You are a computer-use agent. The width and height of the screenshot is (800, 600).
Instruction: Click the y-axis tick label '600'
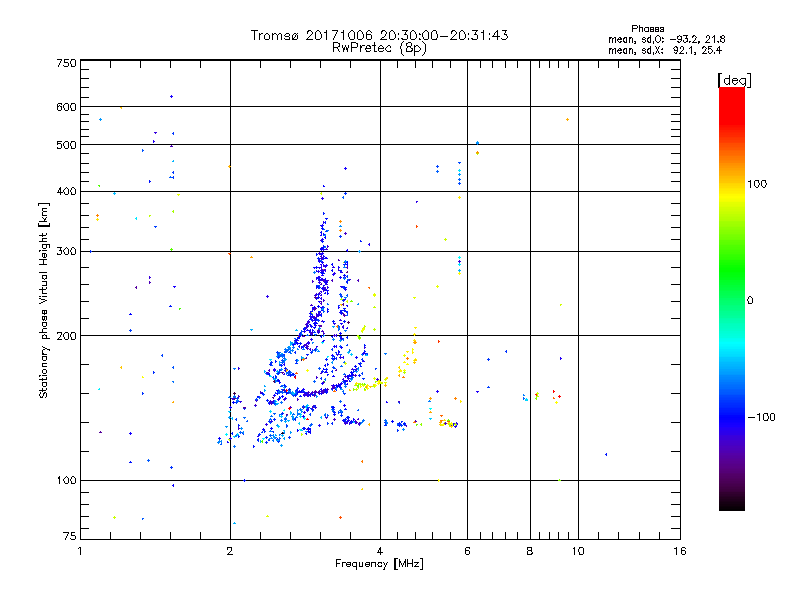pyautogui.click(x=66, y=107)
